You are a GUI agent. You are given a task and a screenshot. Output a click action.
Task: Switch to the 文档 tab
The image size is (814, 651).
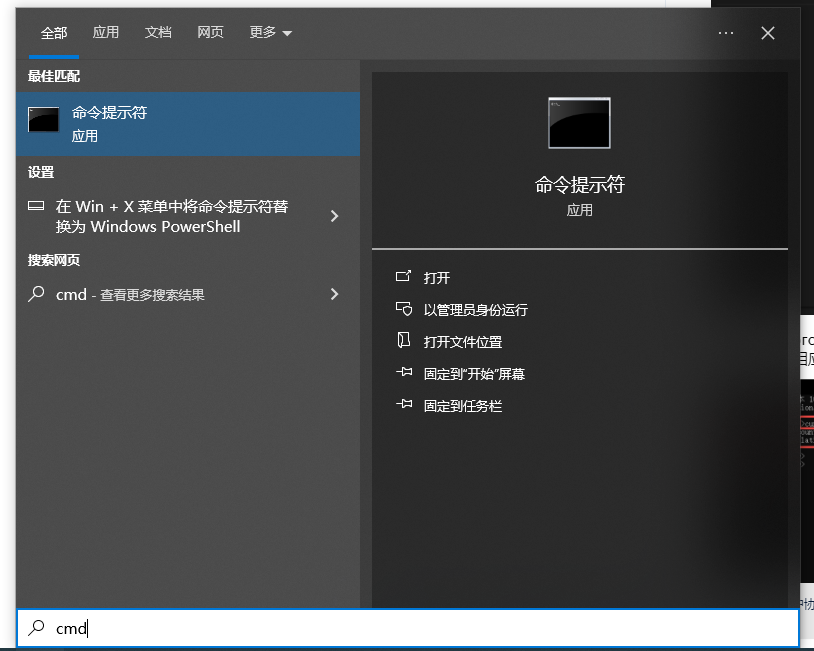(x=158, y=33)
